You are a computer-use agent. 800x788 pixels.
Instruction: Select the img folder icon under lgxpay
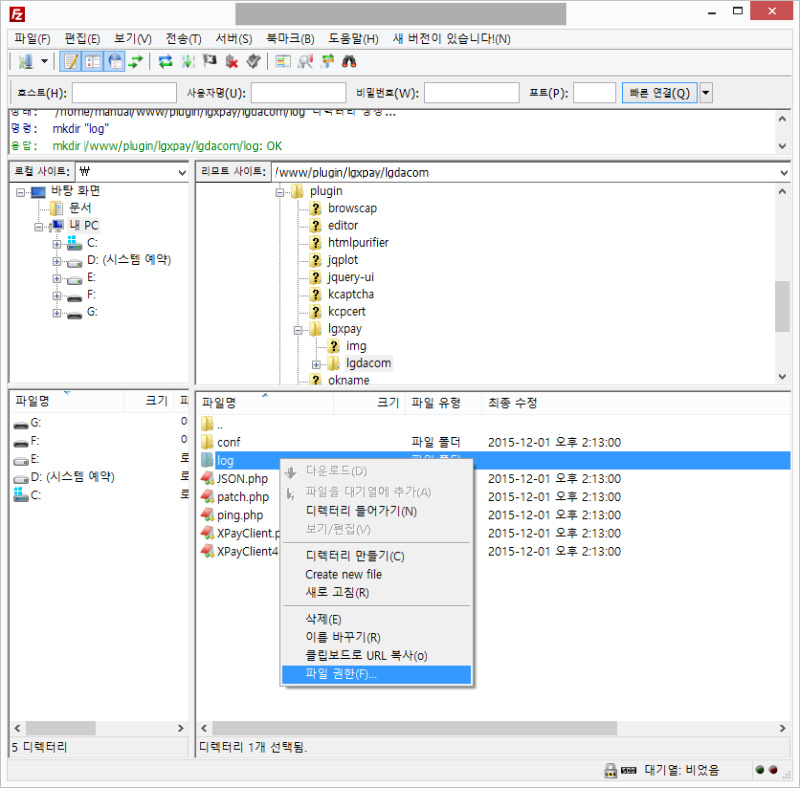[334, 346]
